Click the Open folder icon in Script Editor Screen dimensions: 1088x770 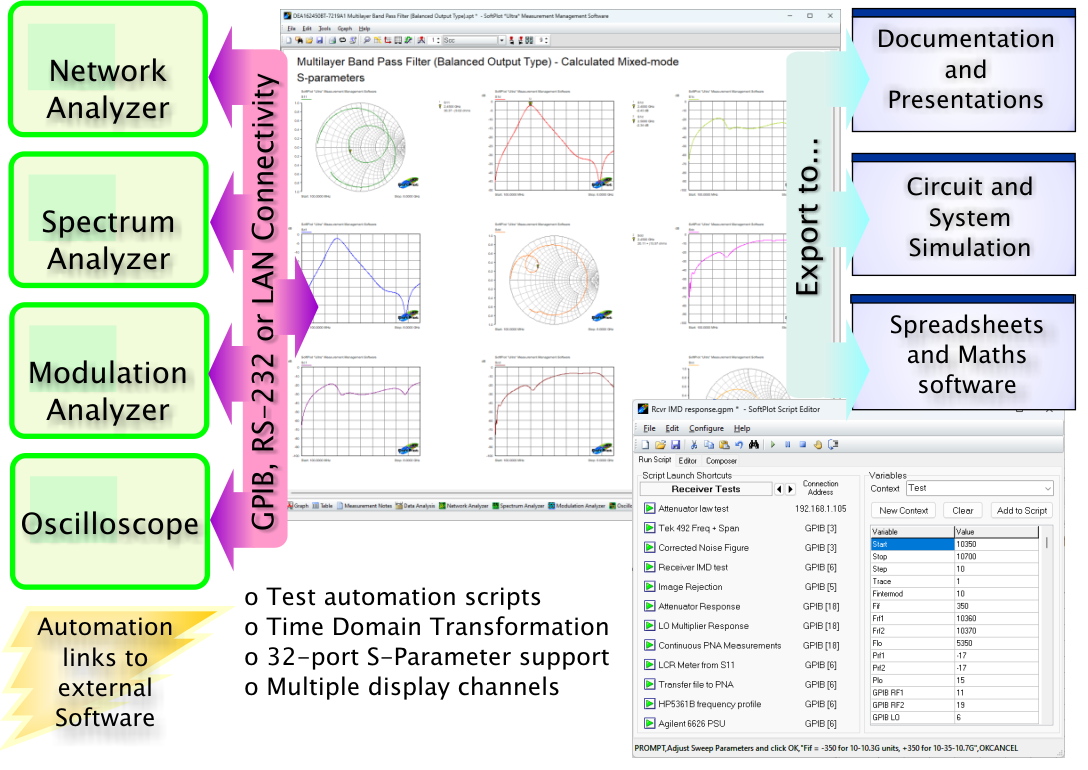tap(660, 444)
